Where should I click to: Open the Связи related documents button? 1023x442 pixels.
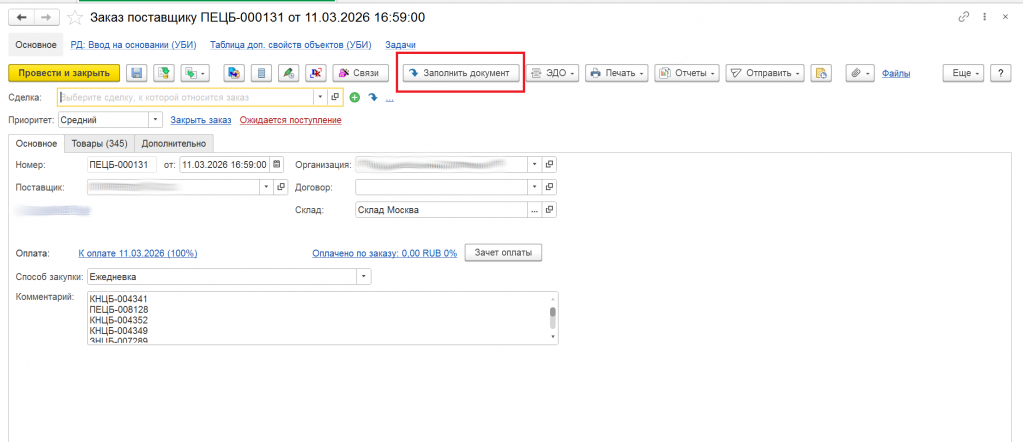tap(360, 74)
